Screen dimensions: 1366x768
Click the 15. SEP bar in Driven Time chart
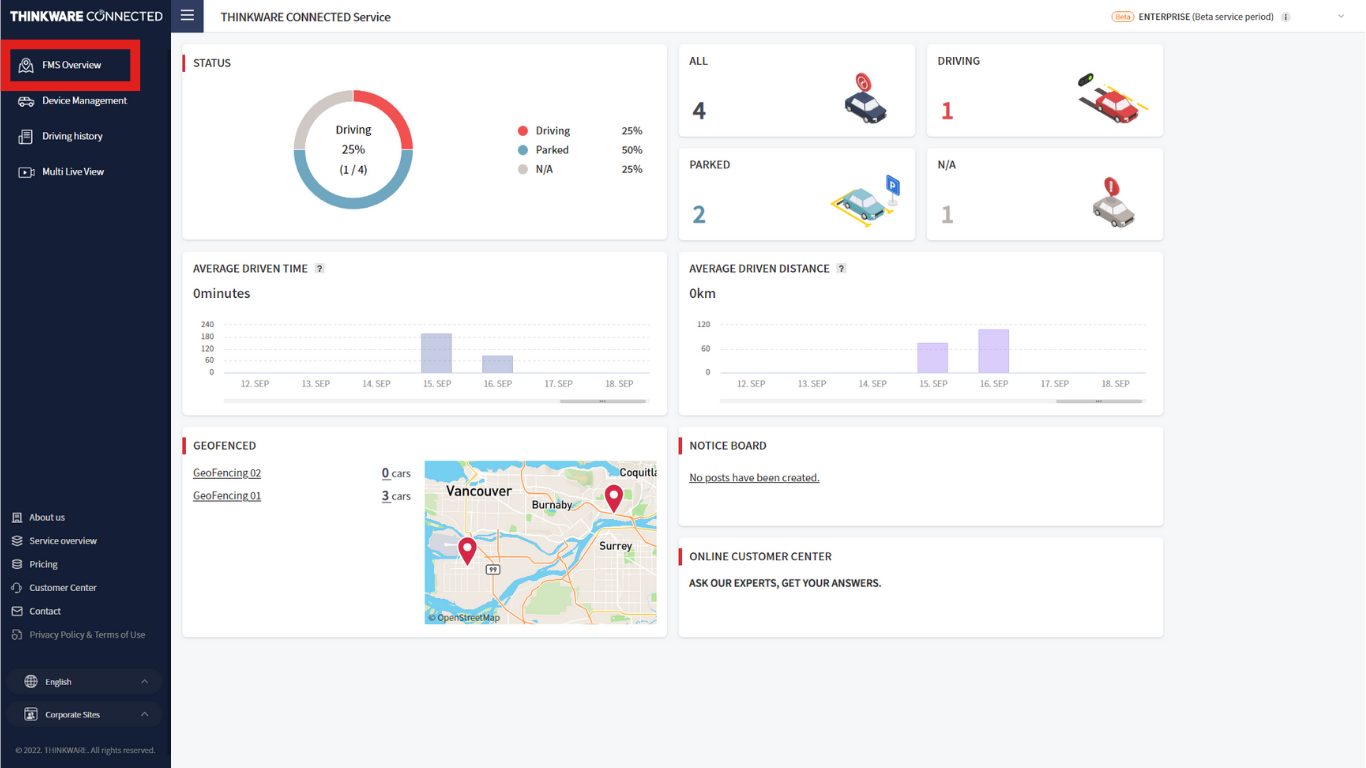point(436,353)
